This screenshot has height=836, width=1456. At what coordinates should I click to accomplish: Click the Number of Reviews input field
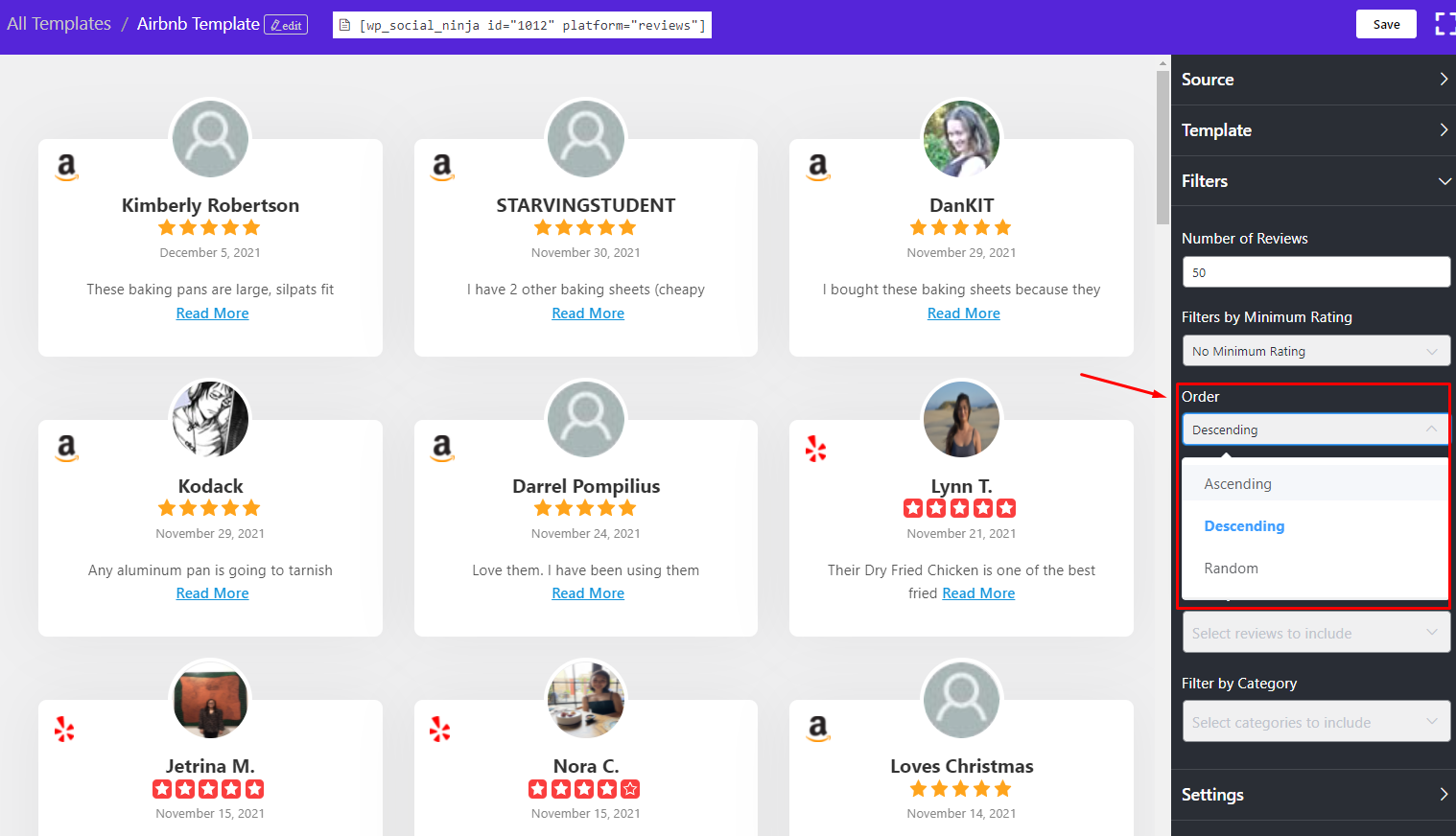pyautogui.click(x=1315, y=272)
